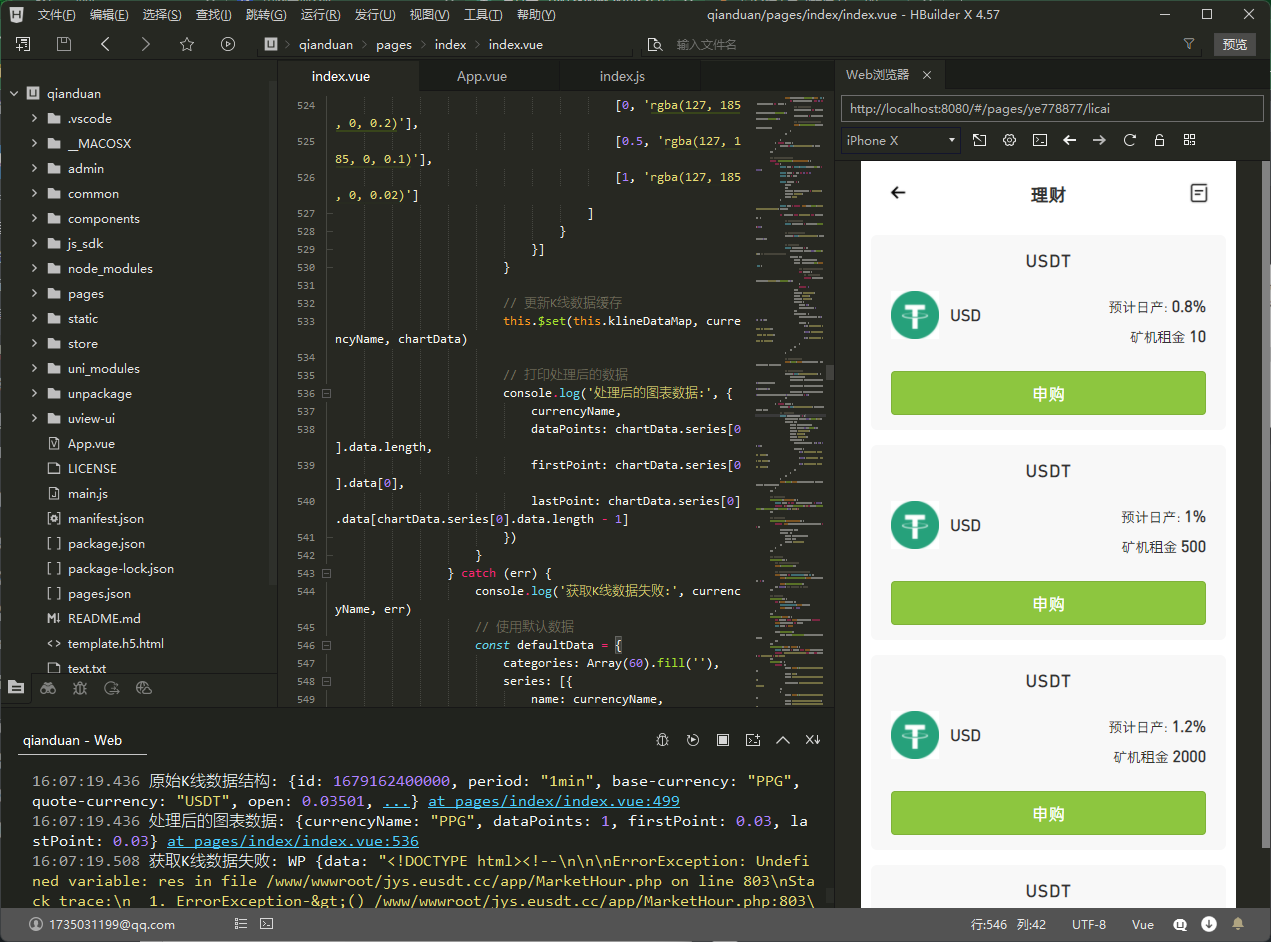Open the device selector iPhone X dropdown
The image size is (1271, 942).
tap(901, 140)
